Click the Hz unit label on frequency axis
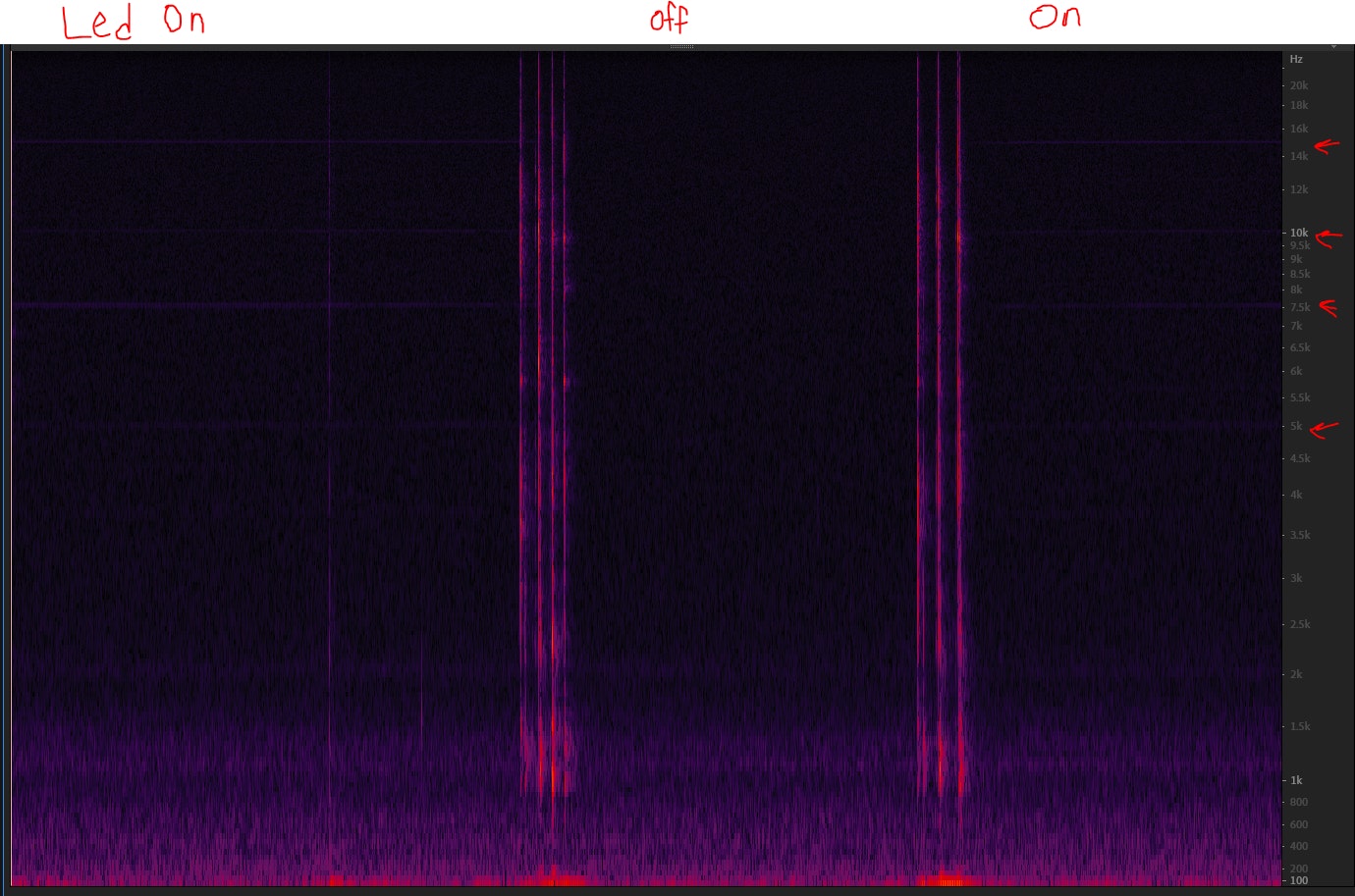 (1296, 60)
